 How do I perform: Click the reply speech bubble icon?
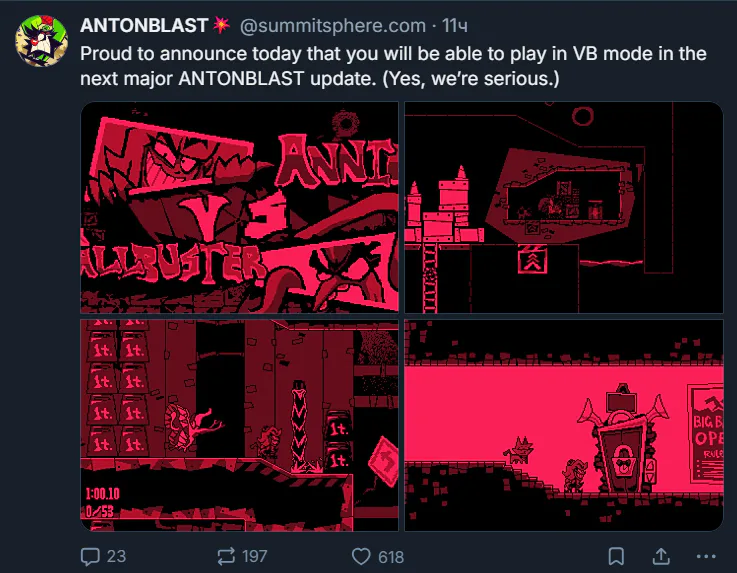(x=90, y=557)
